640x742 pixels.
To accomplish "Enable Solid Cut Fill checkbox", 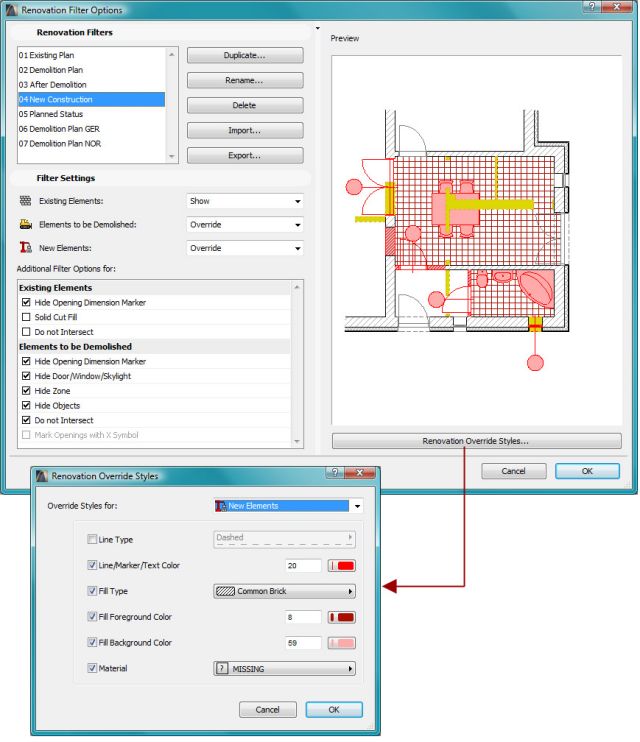I will (26, 317).
